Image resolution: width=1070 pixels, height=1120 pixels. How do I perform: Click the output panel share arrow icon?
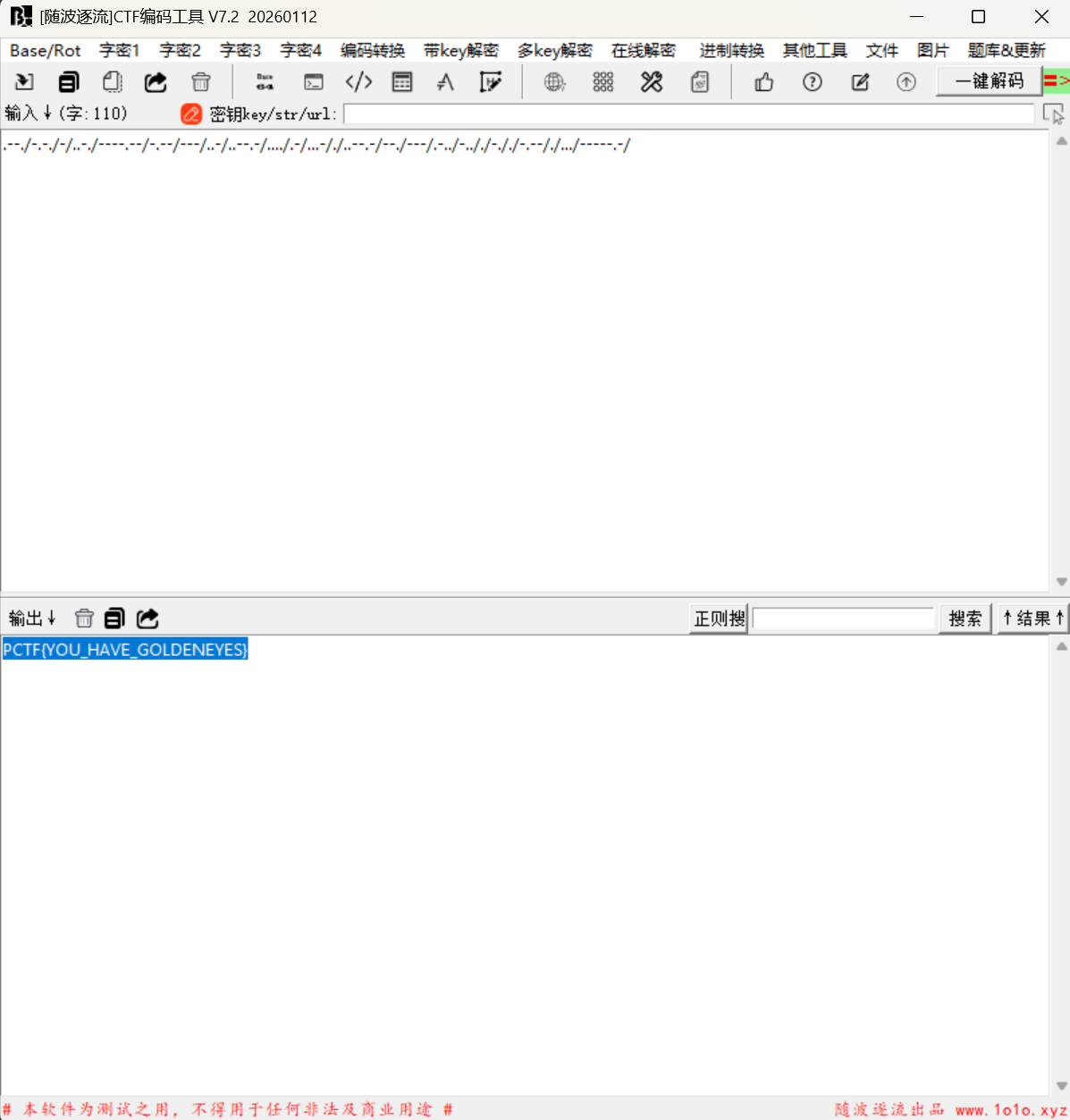[x=147, y=618]
